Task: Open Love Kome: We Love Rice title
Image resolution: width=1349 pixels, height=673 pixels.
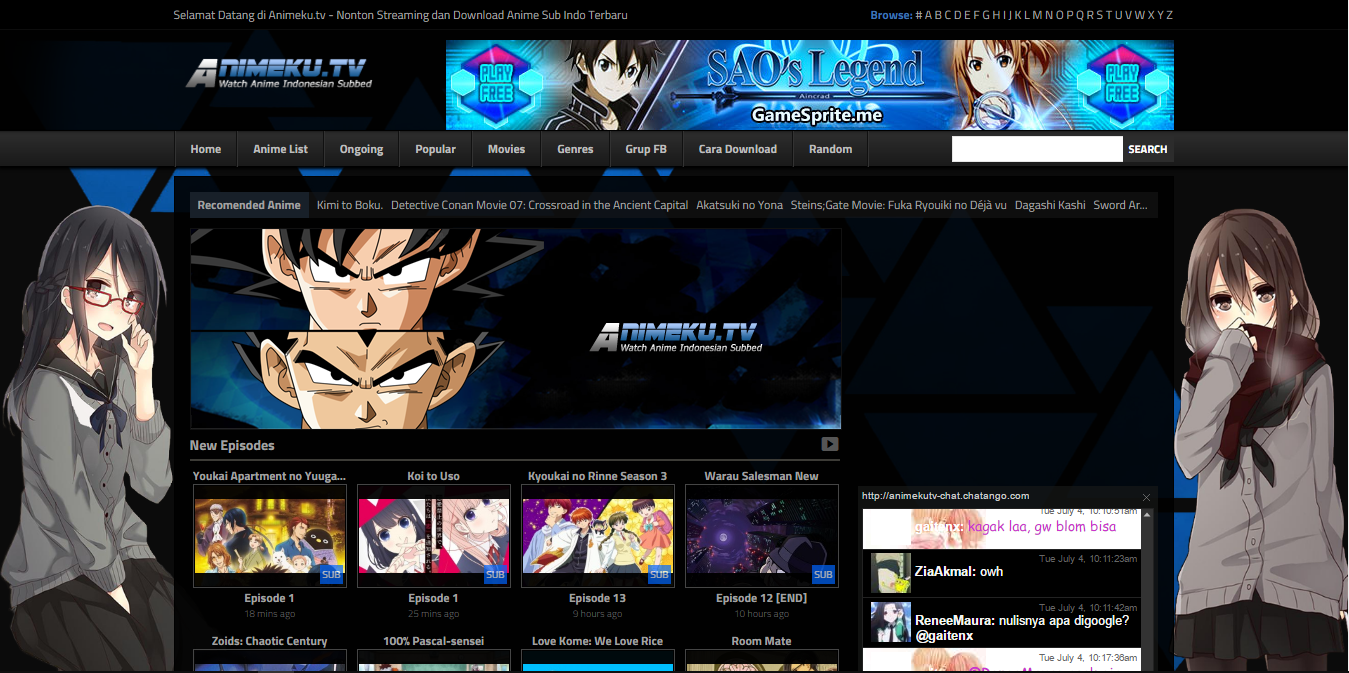Action: [x=598, y=641]
